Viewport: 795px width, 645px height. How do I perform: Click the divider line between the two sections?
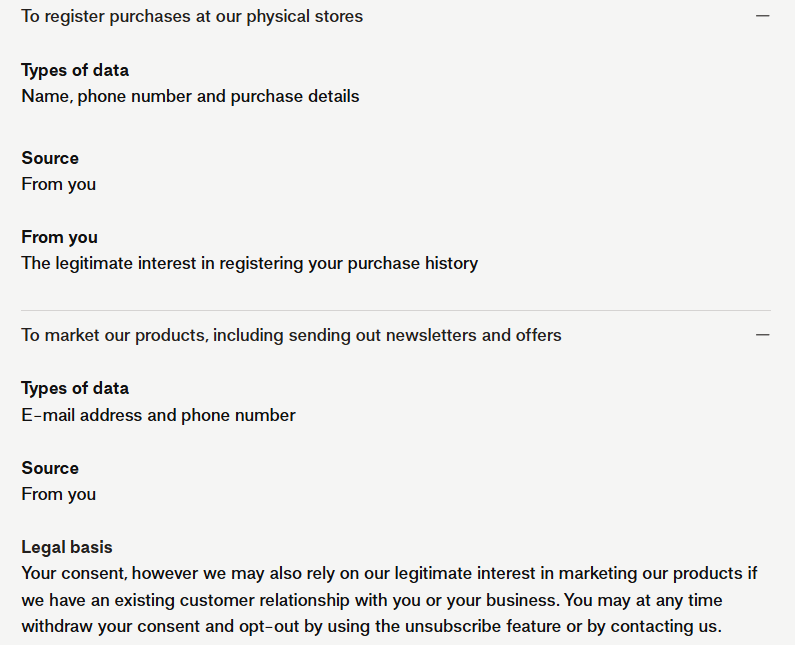pos(396,310)
